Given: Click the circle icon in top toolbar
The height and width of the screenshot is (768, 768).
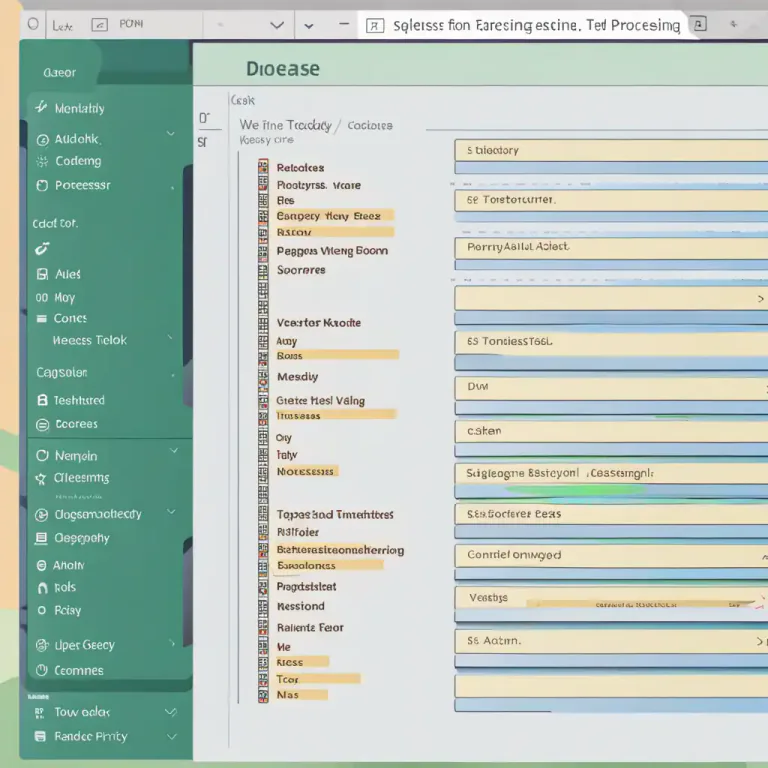Looking at the screenshot, I should pos(33,24).
